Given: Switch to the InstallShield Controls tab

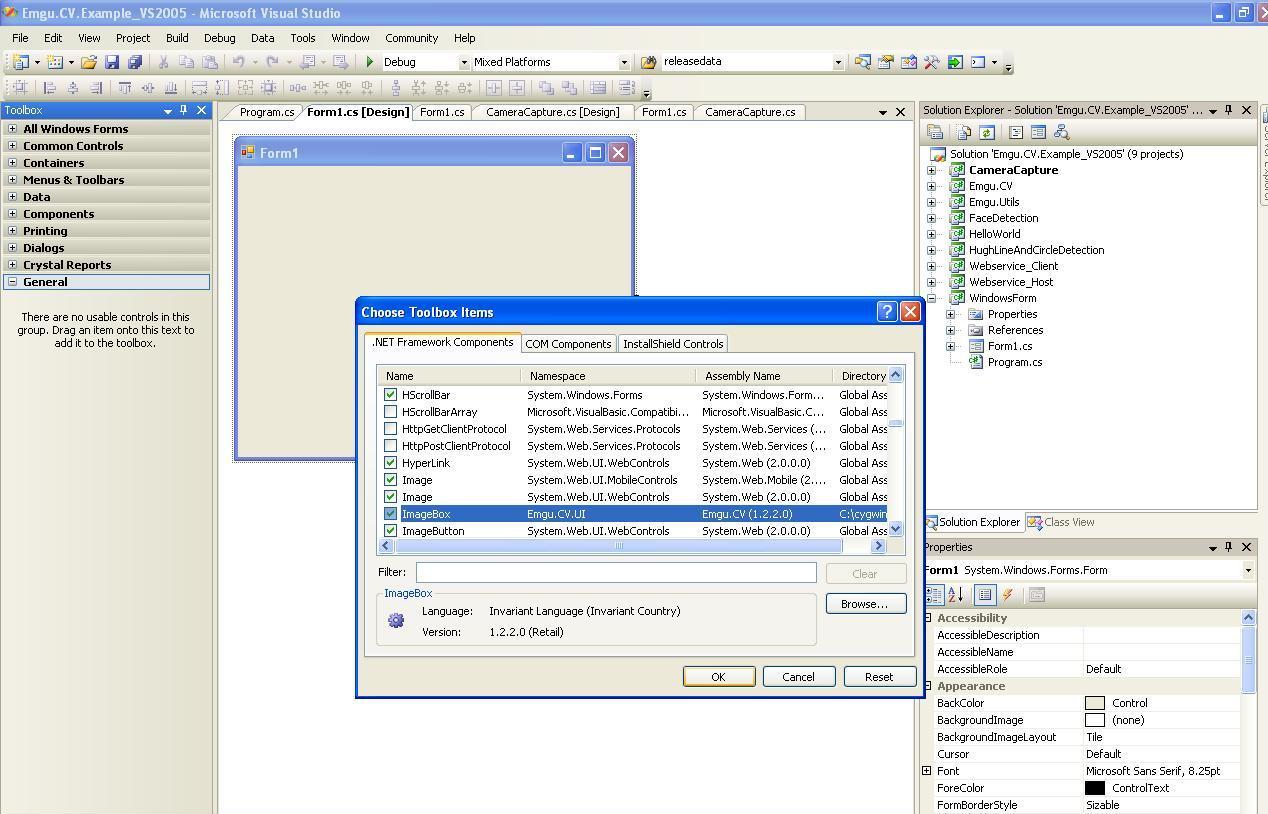Looking at the screenshot, I should (673, 344).
